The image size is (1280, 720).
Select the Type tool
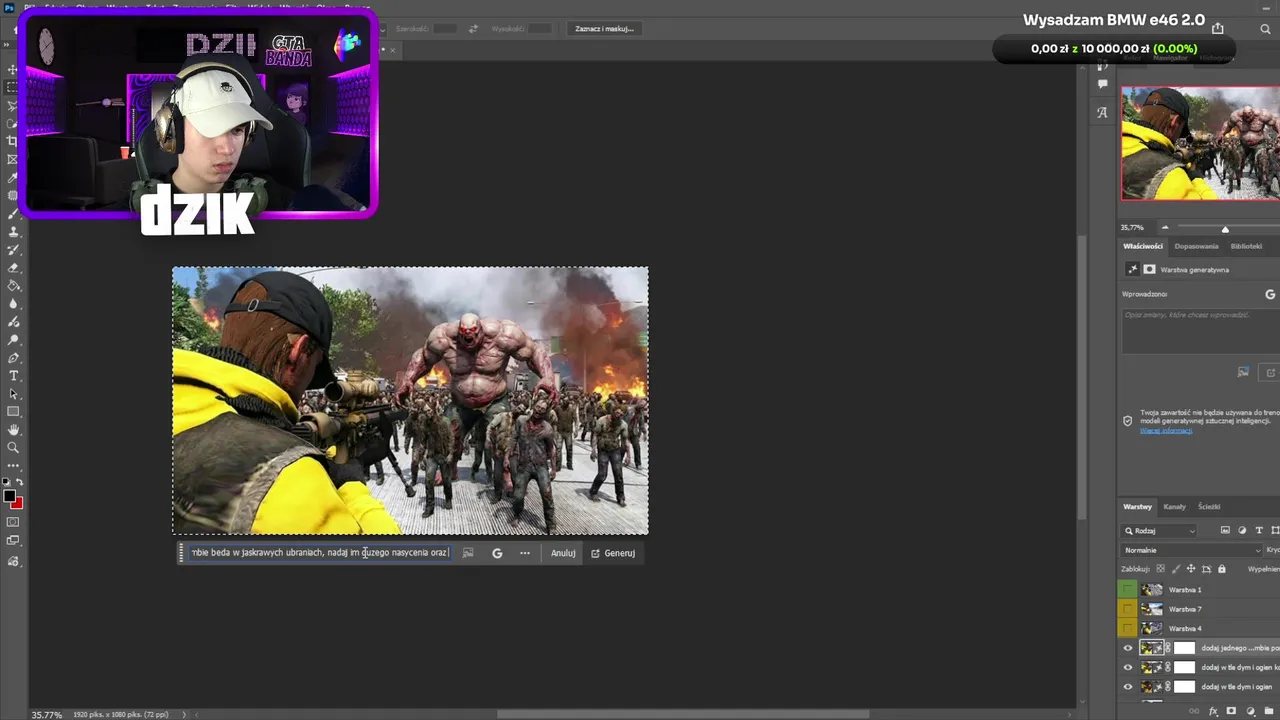13,375
